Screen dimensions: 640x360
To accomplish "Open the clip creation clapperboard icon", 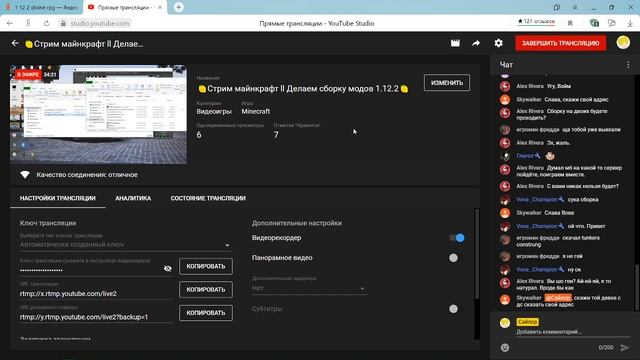I will click(455, 43).
